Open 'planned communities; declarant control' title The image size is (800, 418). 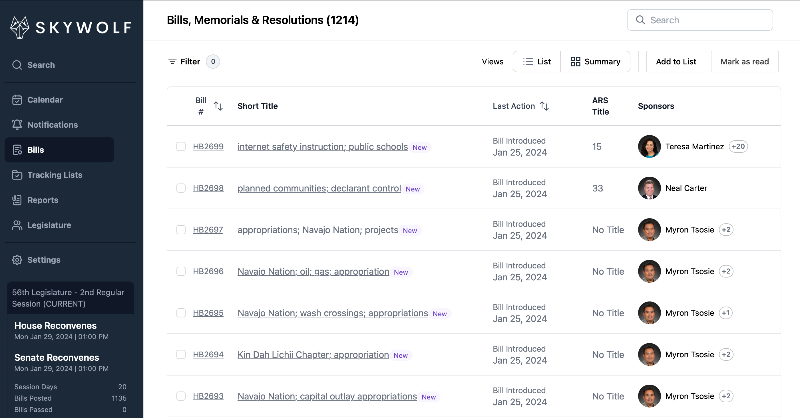coord(319,188)
